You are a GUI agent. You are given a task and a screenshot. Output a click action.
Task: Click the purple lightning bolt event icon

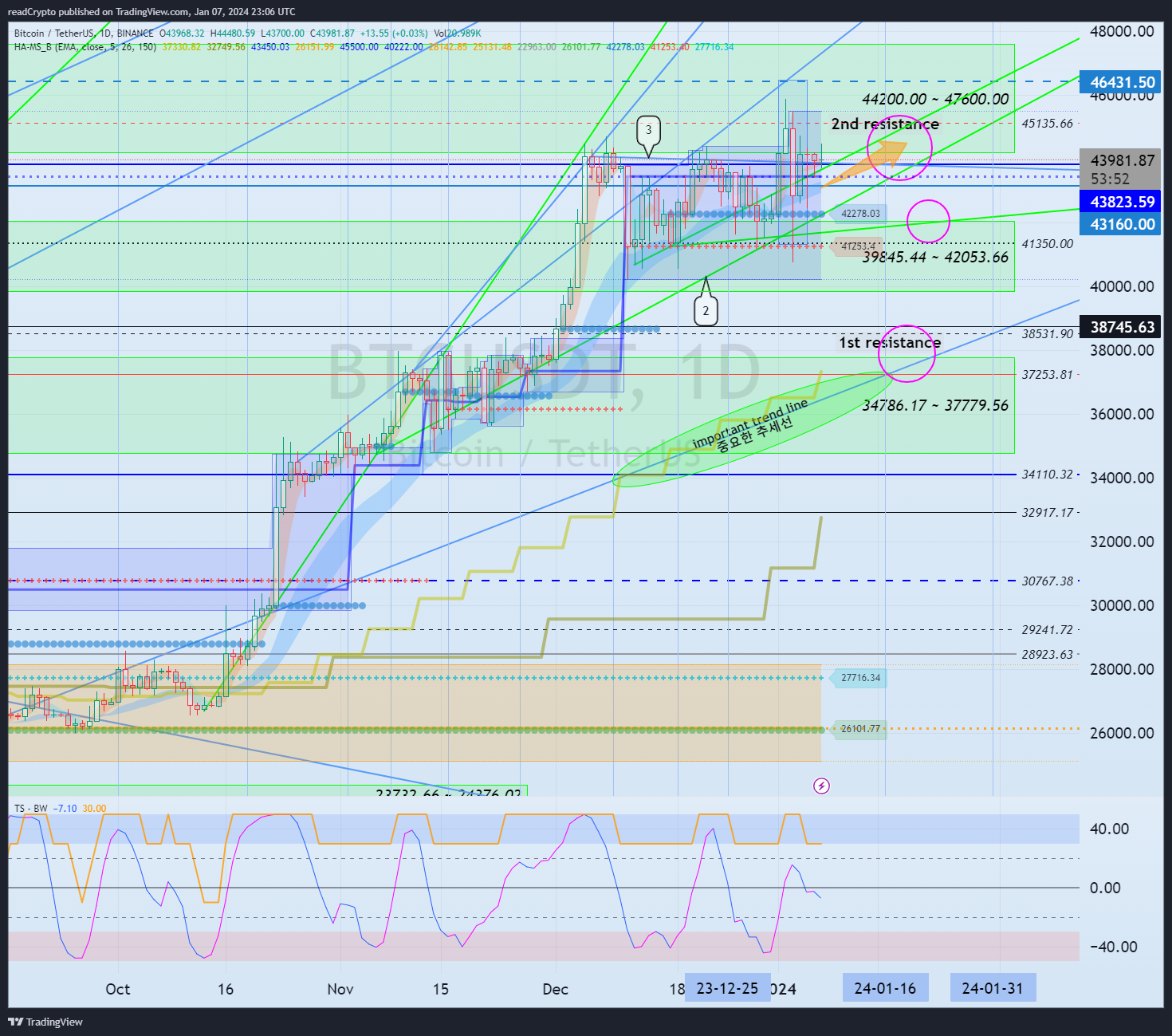pyautogui.click(x=821, y=786)
